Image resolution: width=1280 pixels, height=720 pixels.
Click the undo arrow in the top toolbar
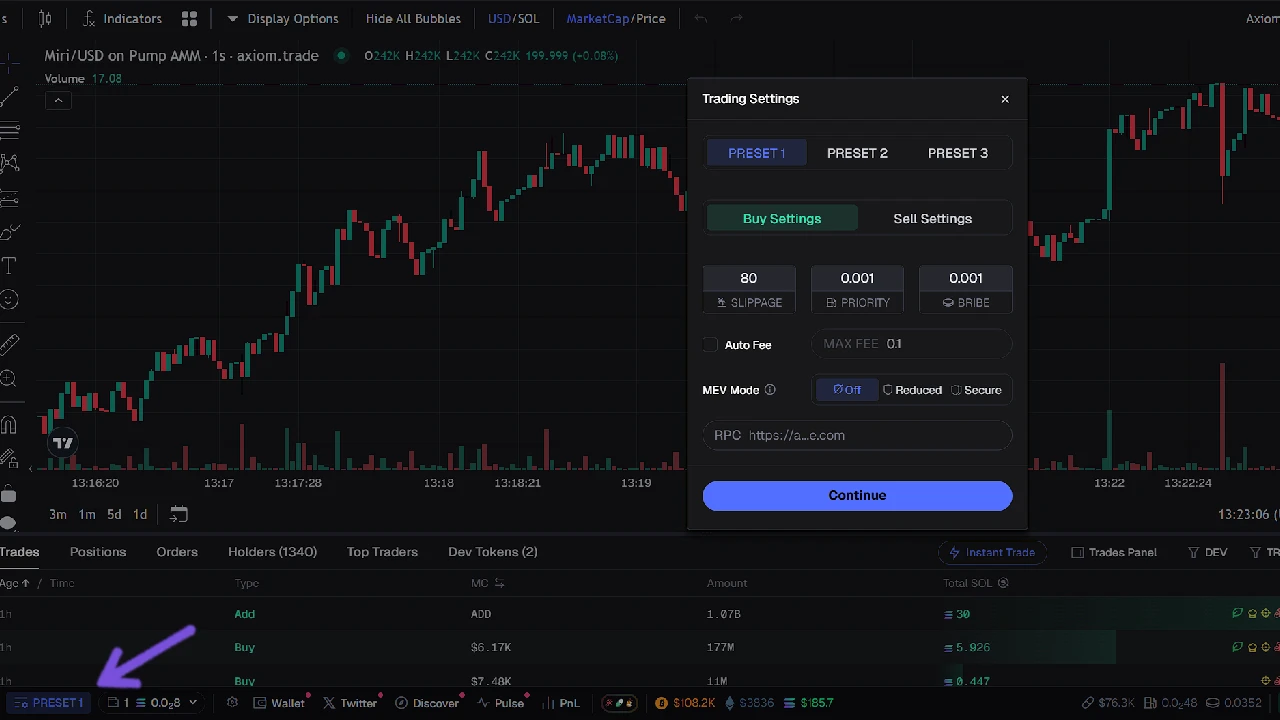point(700,18)
